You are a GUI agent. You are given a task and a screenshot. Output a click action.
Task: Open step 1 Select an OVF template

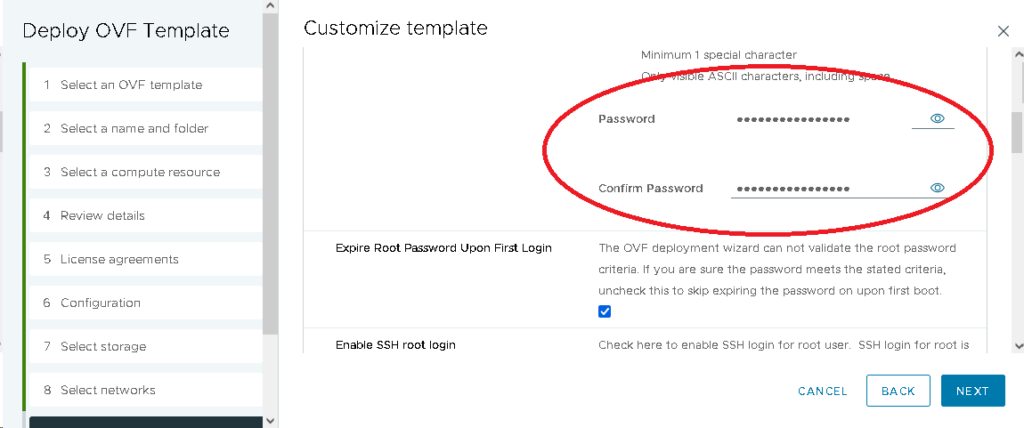130,85
